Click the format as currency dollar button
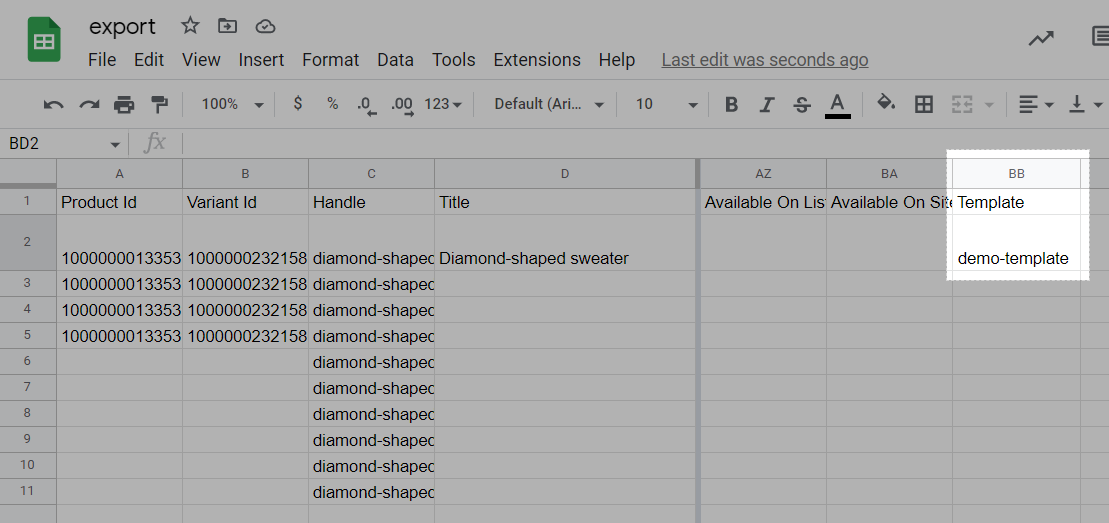 click(x=298, y=103)
